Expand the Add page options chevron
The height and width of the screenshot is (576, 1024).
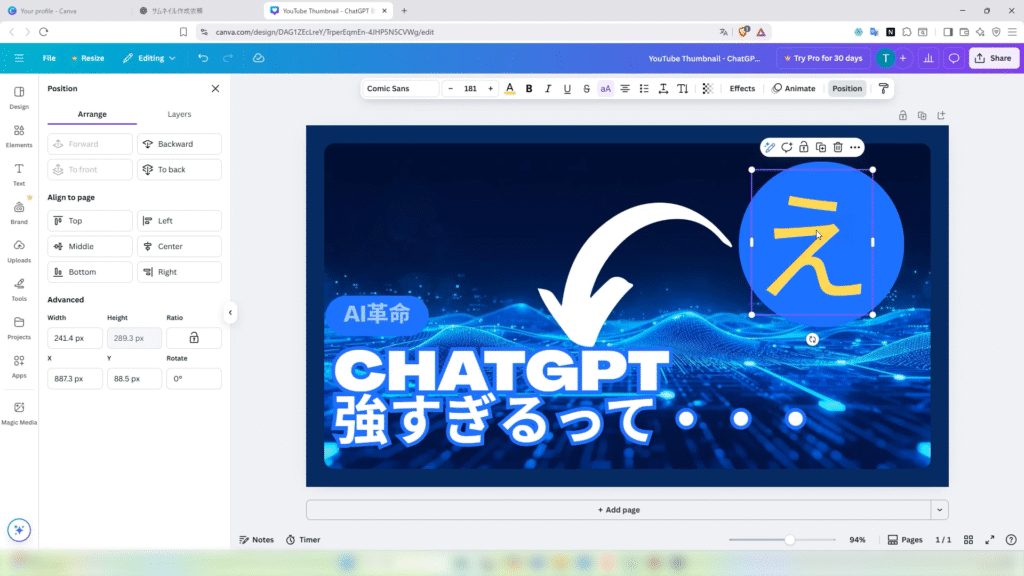939,510
